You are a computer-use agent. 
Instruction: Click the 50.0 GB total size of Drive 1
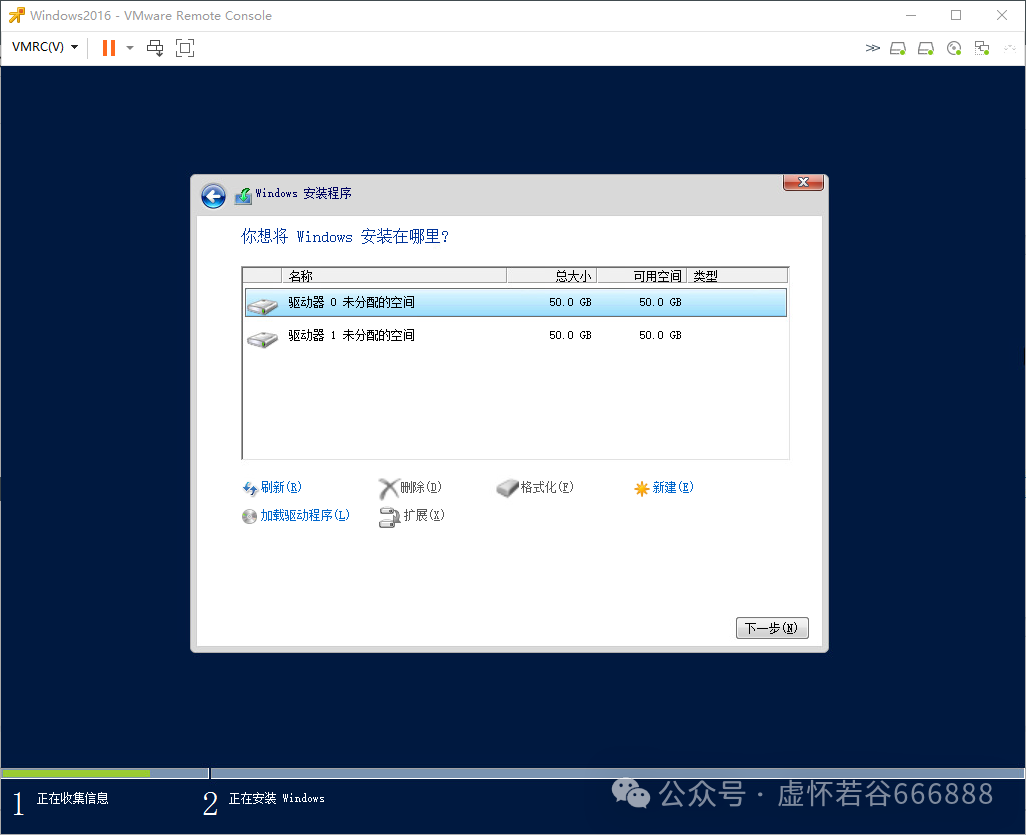coord(570,335)
